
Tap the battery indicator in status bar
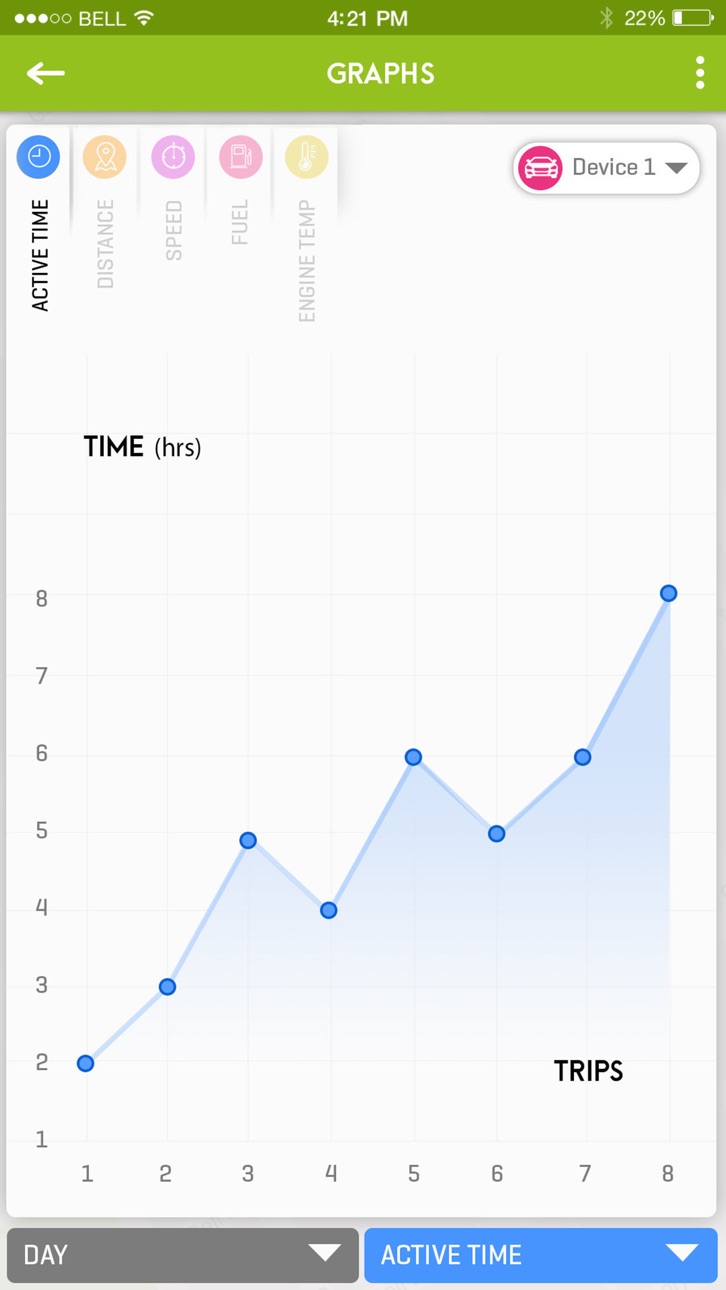click(691, 18)
